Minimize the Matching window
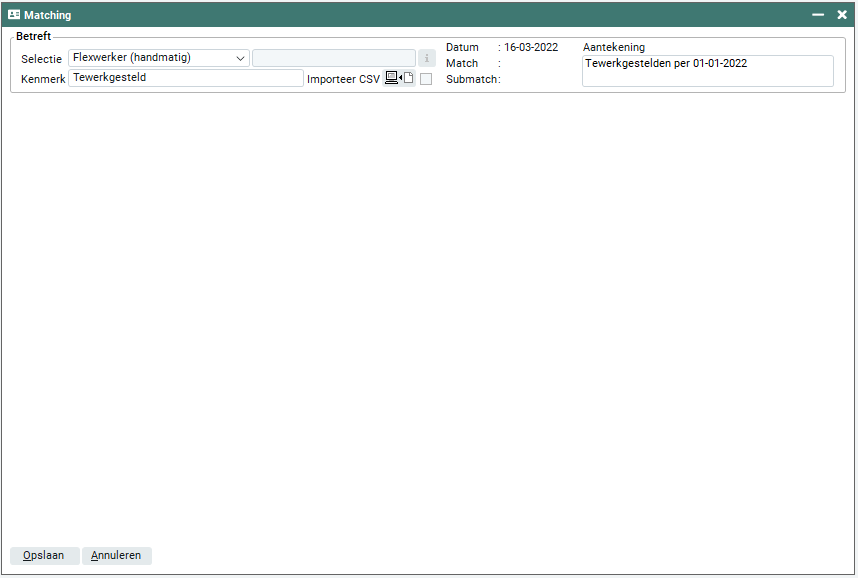The width and height of the screenshot is (858, 578). [x=818, y=15]
